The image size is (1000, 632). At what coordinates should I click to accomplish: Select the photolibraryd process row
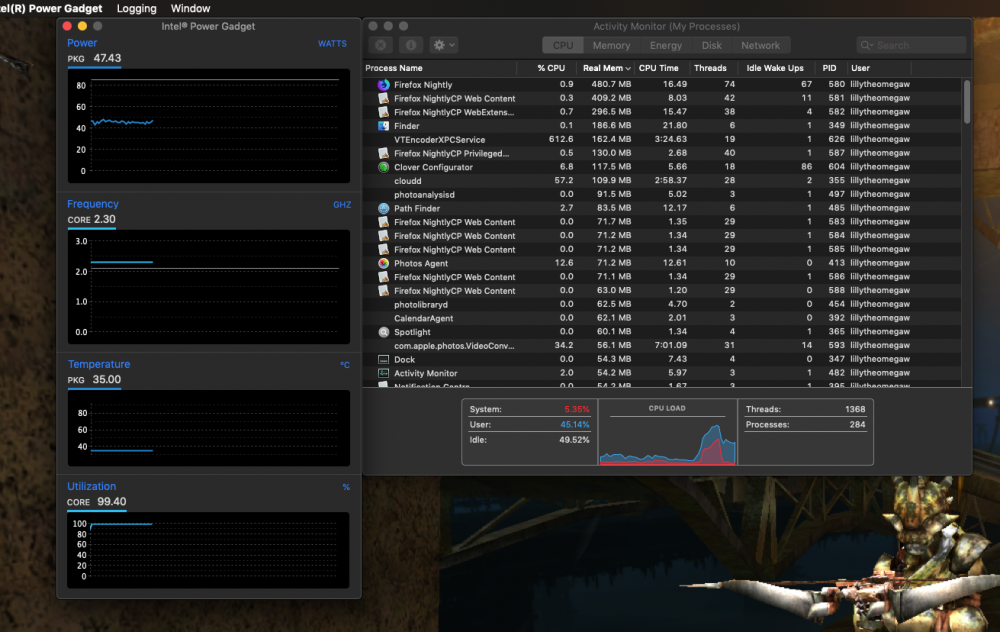pos(662,304)
